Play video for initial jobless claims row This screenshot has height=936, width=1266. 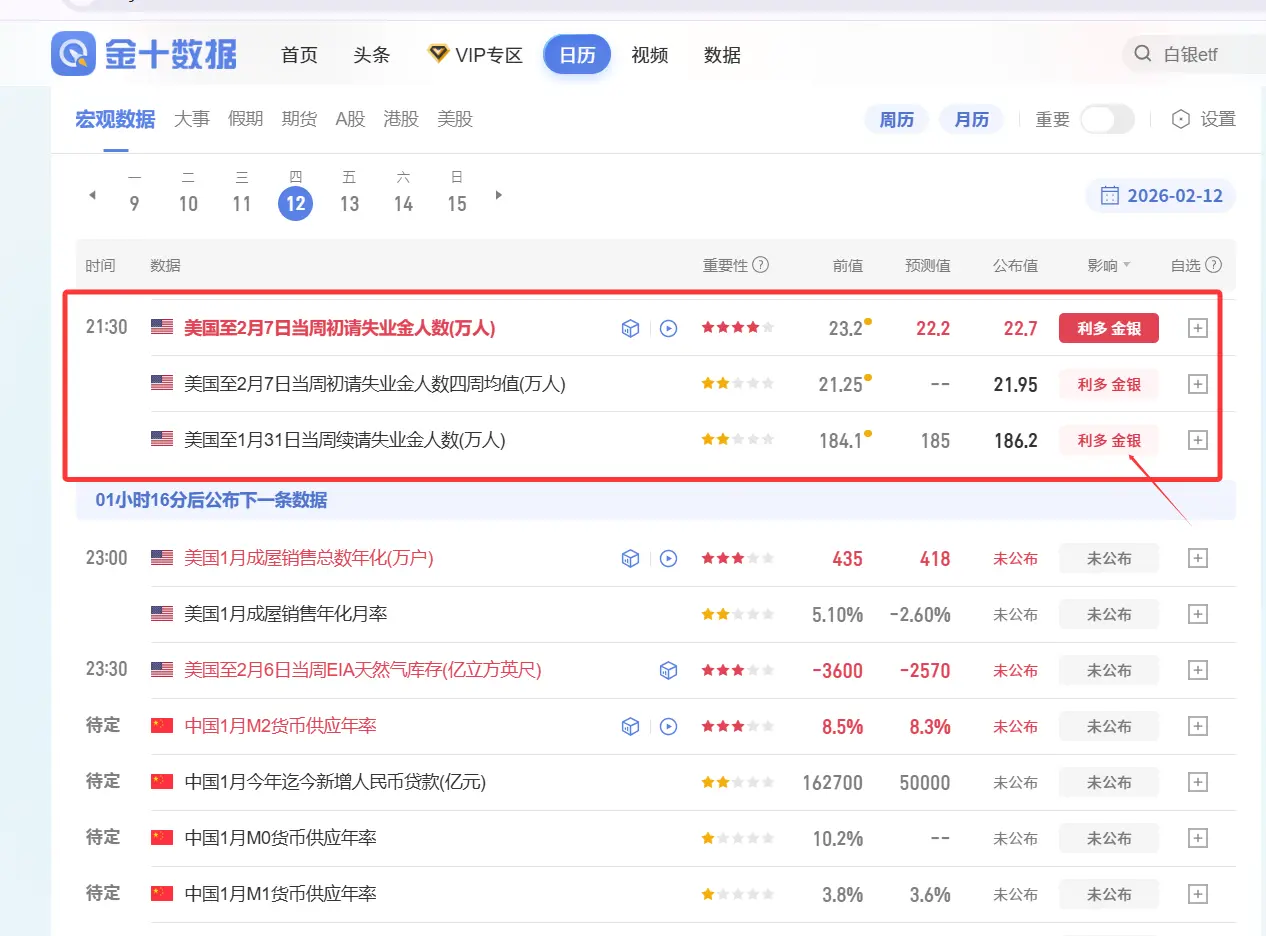(x=669, y=328)
